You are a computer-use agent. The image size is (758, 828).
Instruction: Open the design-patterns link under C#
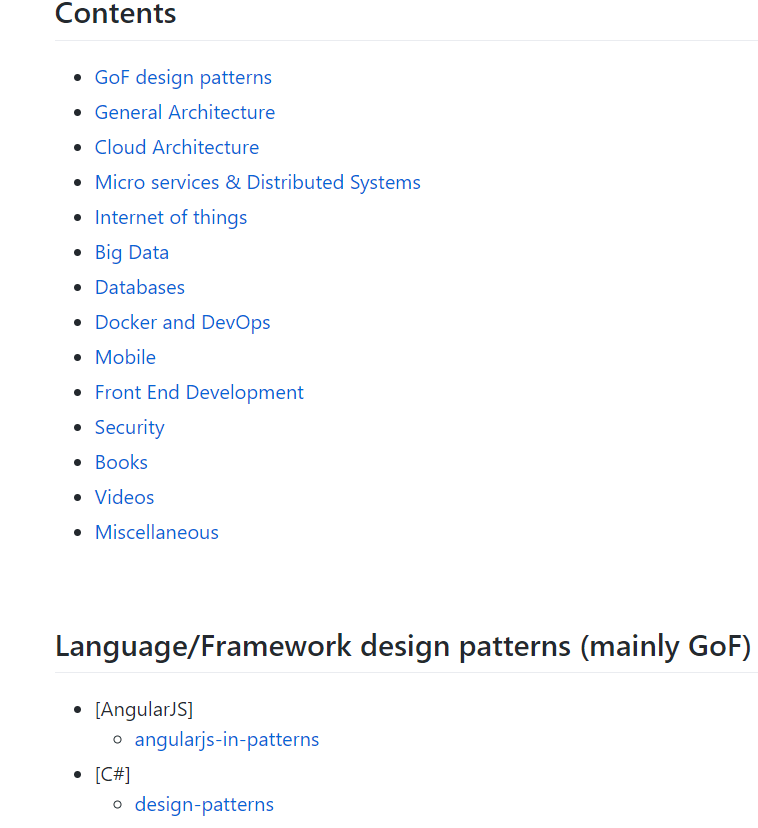204,804
